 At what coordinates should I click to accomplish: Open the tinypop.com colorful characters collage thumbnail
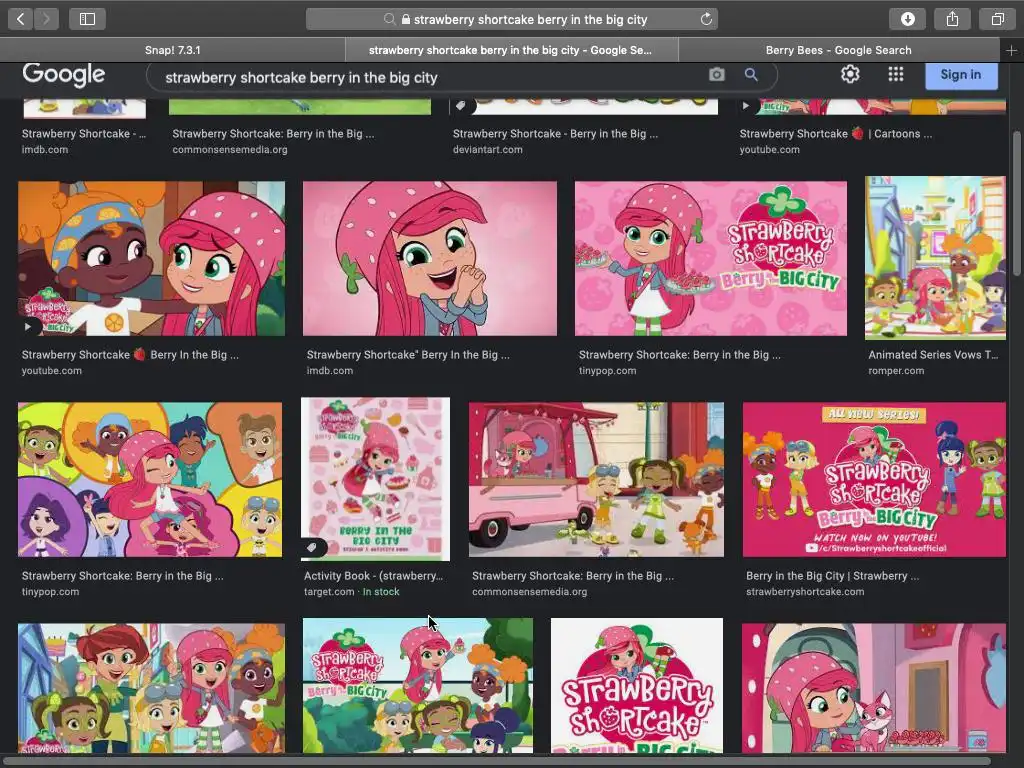click(150, 479)
